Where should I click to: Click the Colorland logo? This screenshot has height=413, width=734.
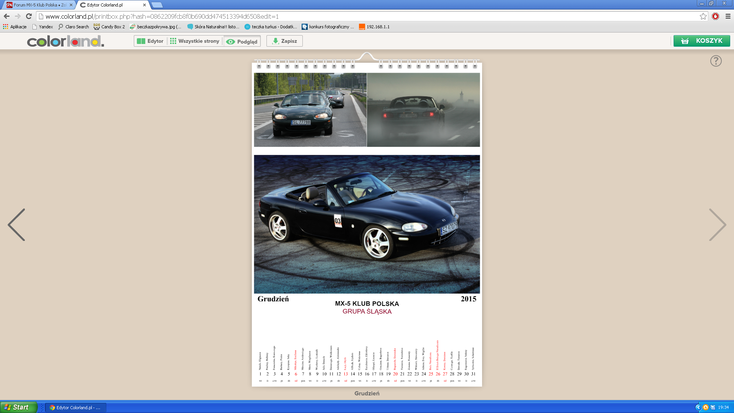coord(65,41)
